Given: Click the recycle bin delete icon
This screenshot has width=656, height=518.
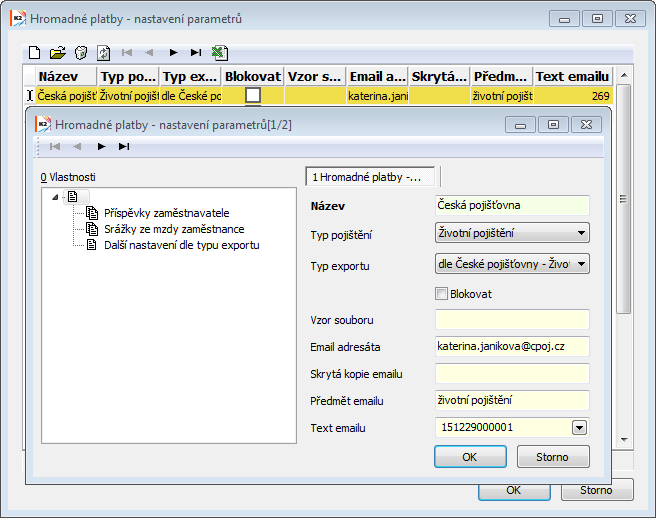Looking at the screenshot, I should (81, 53).
